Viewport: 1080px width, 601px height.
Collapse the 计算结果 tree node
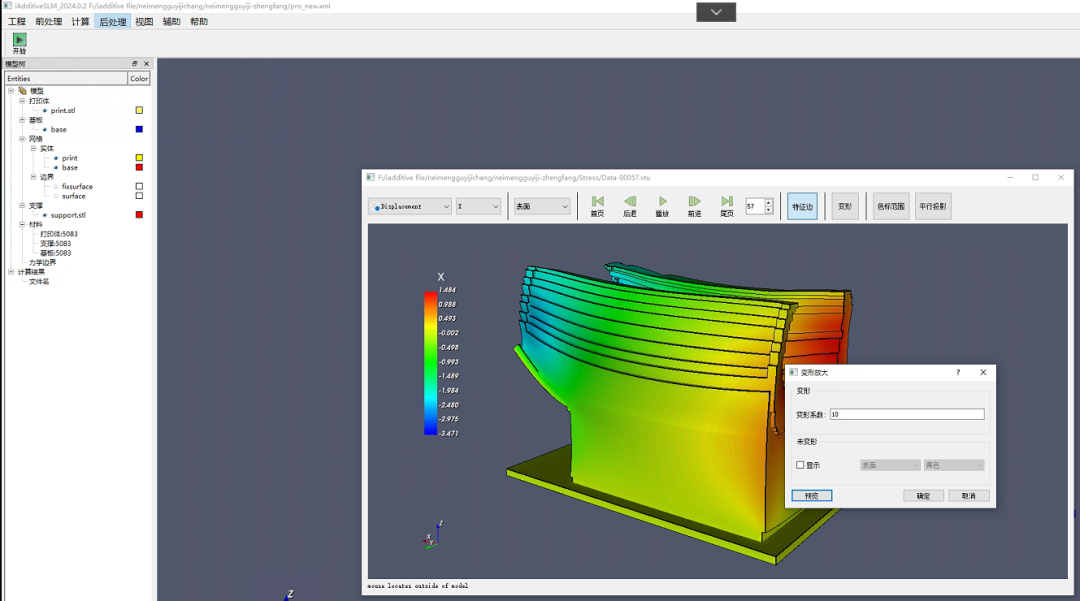pos(11,272)
